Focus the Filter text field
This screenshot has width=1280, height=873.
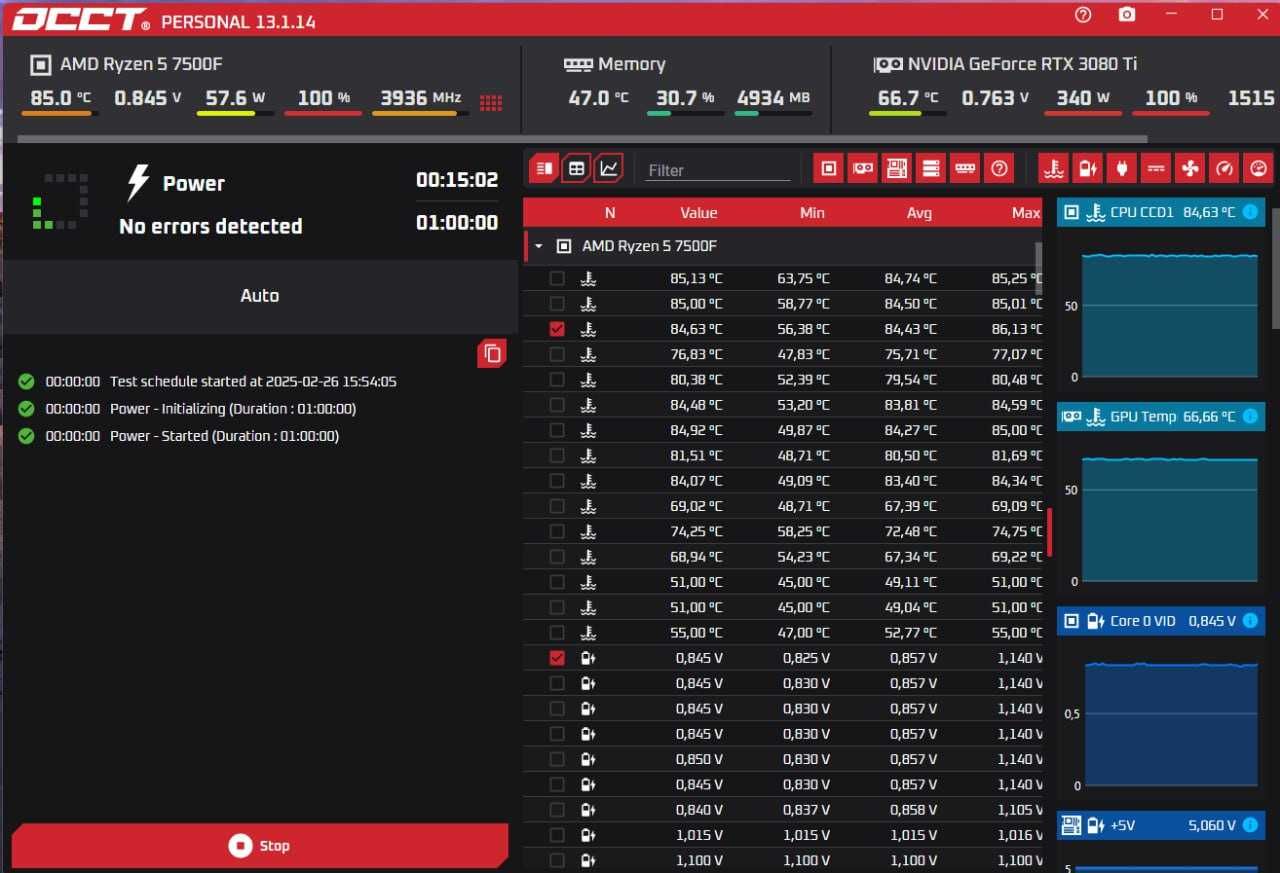coord(718,170)
